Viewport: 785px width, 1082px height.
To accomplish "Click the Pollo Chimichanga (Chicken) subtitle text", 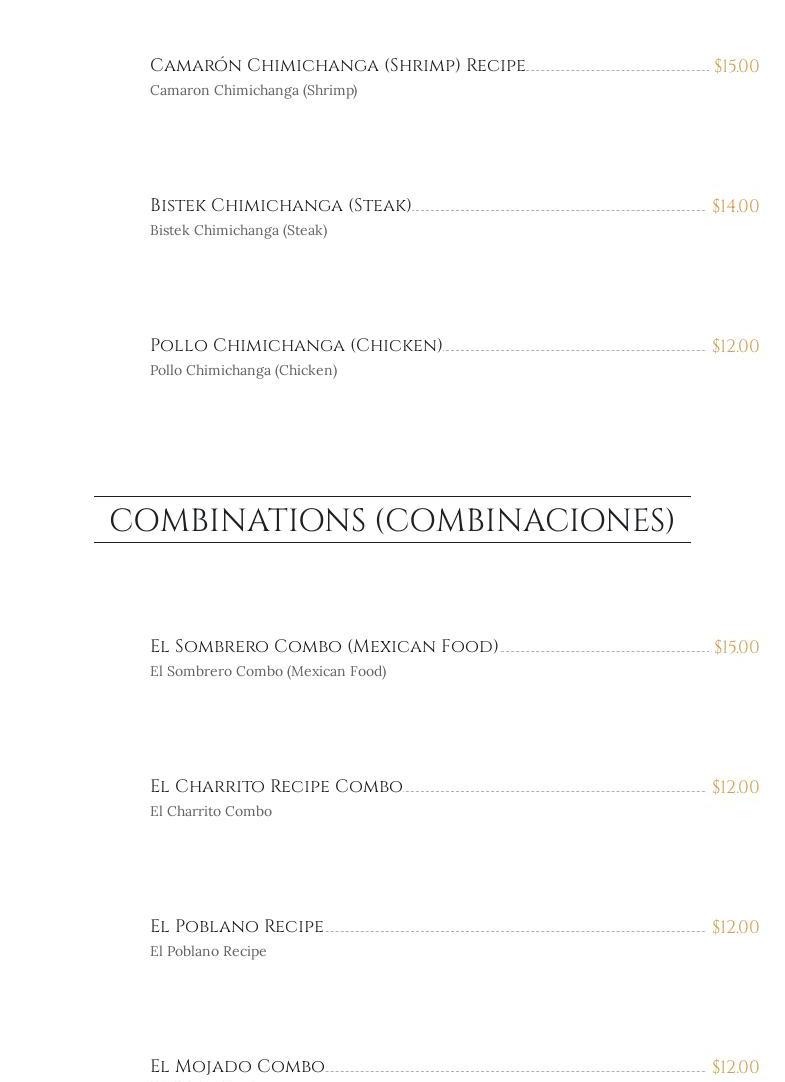I will pyautogui.click(x=243, y=371).
